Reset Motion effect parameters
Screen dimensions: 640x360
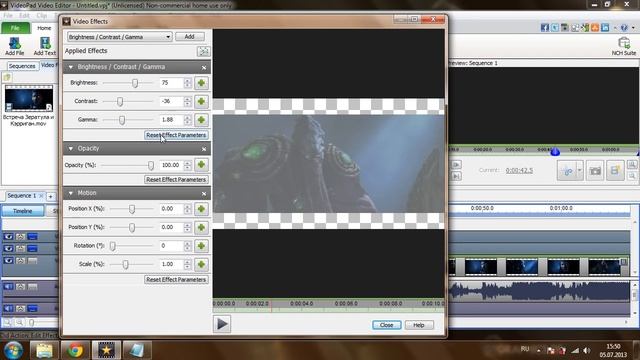tap(176, 280)
